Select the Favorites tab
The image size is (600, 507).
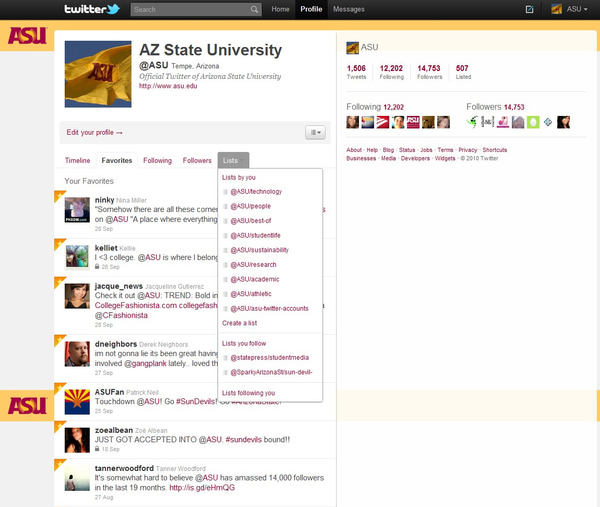pyautogui.click(x=117, y=160)
